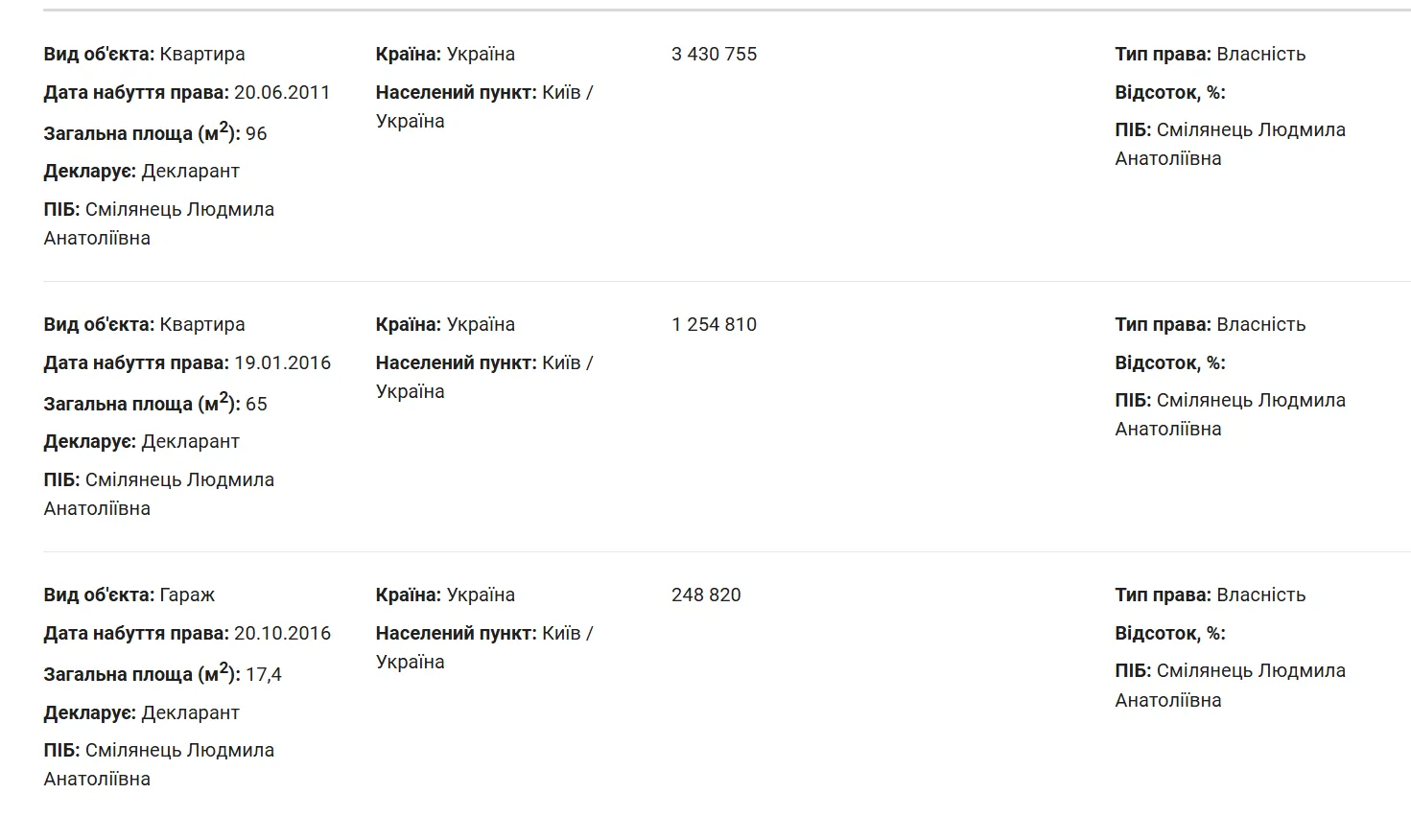Click Країна: Україна in the garage record
This screenshot has height=840, width=1411.
click(445, 595)
